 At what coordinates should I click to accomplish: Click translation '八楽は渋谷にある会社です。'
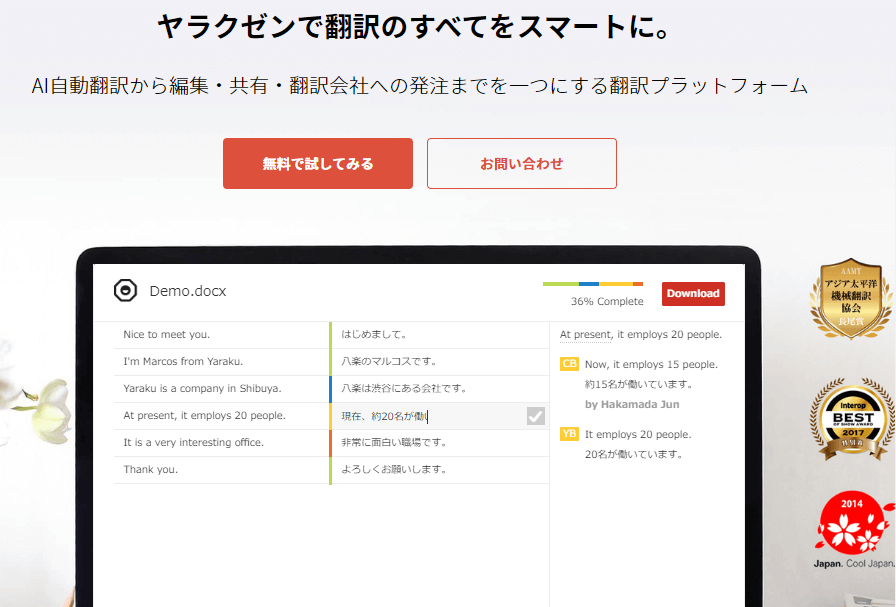point(403,389)
